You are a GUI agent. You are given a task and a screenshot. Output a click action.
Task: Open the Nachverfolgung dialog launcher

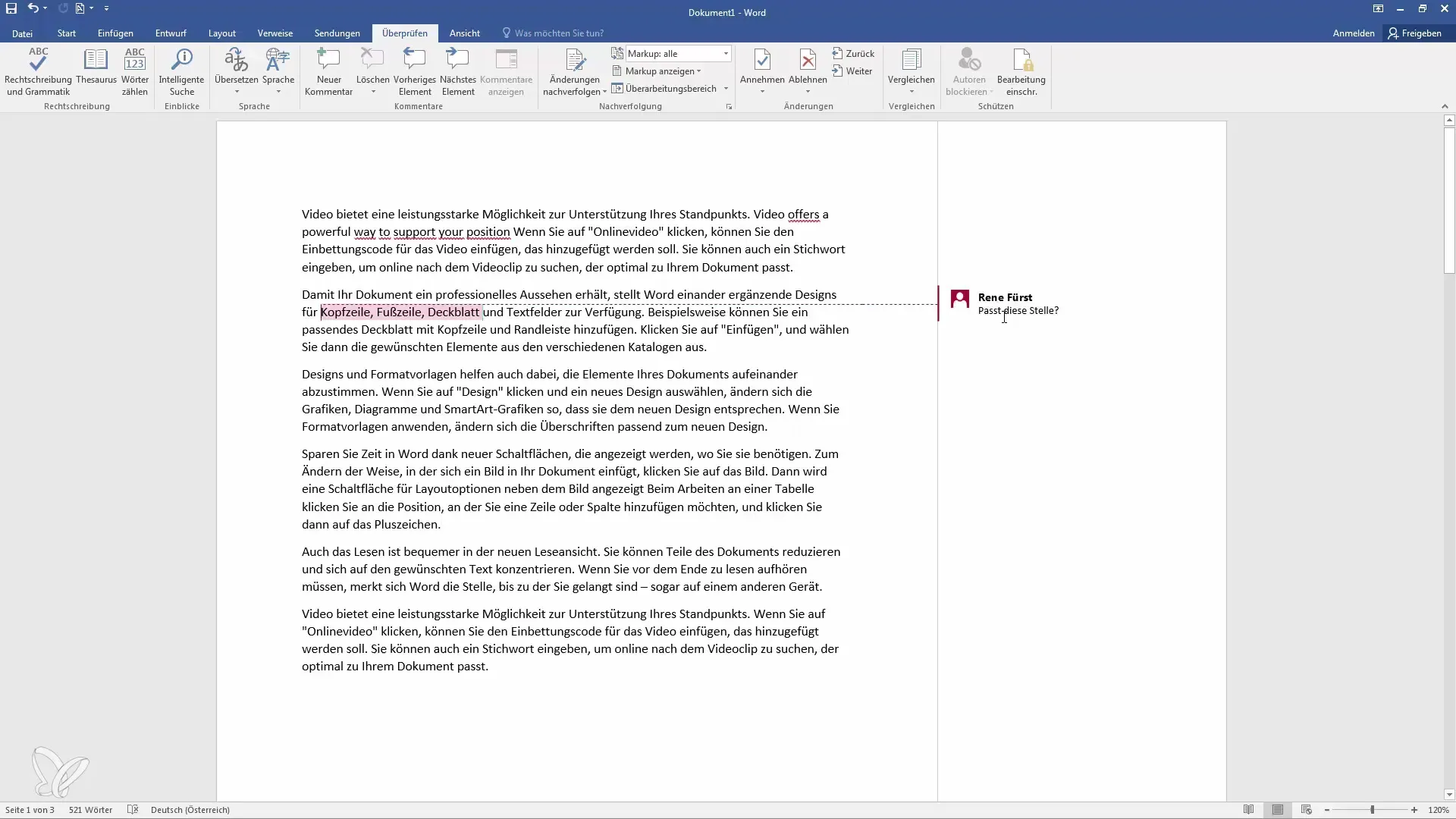pos(729,107)
